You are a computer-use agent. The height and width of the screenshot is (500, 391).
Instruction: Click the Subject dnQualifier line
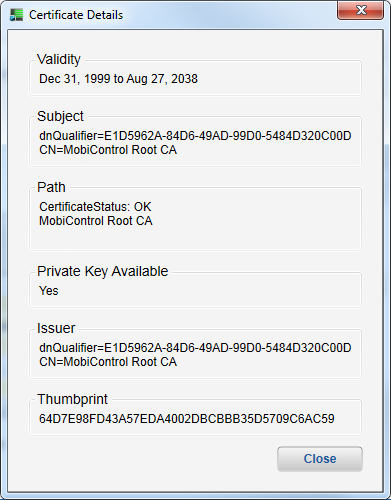coord(195,136)
